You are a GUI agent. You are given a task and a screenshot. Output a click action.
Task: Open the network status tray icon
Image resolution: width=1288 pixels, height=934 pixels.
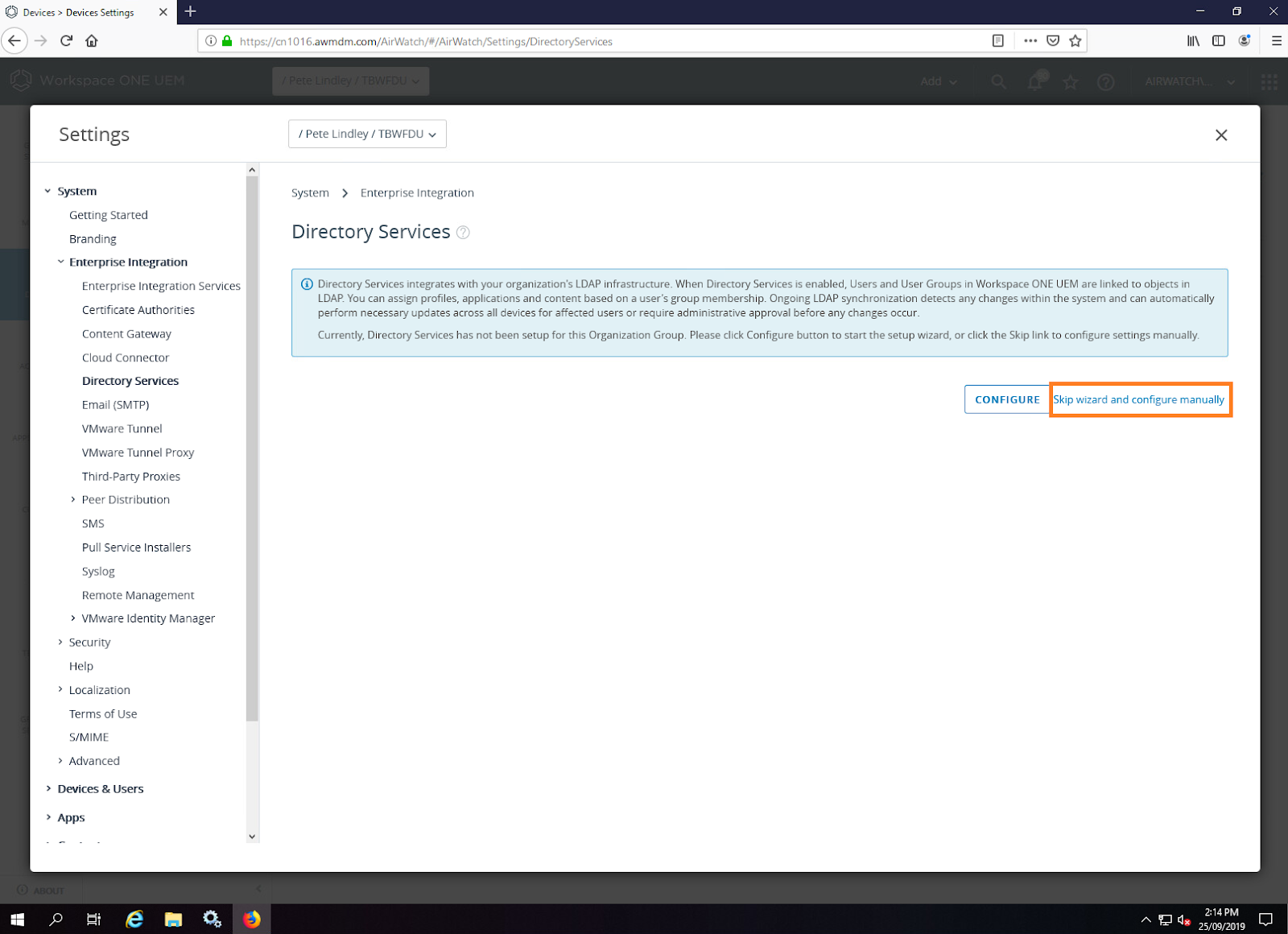[x=1165, y=920]
